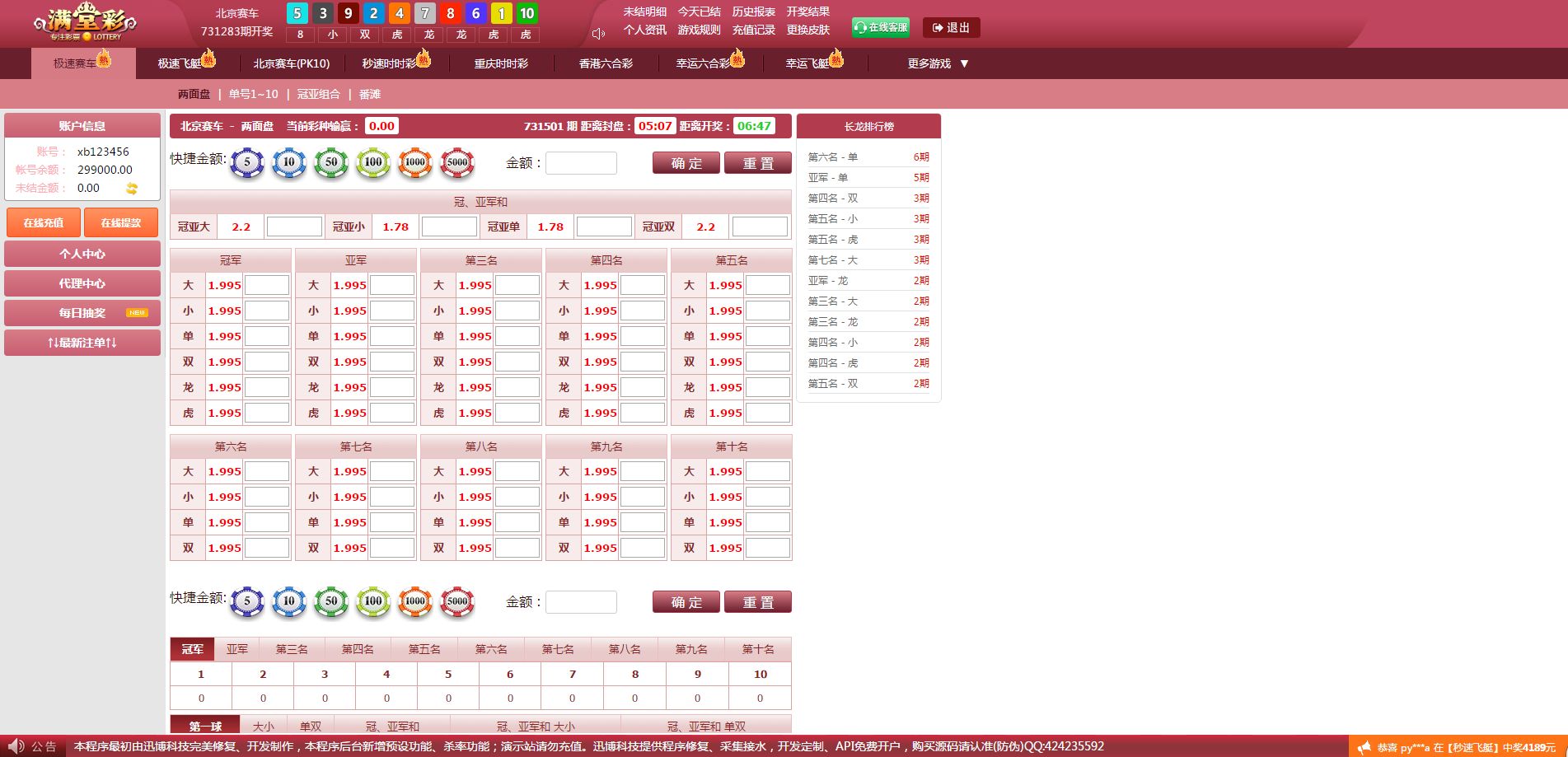
Task: Switch to the 冠亚组合 tab
Action: point(318,95)
